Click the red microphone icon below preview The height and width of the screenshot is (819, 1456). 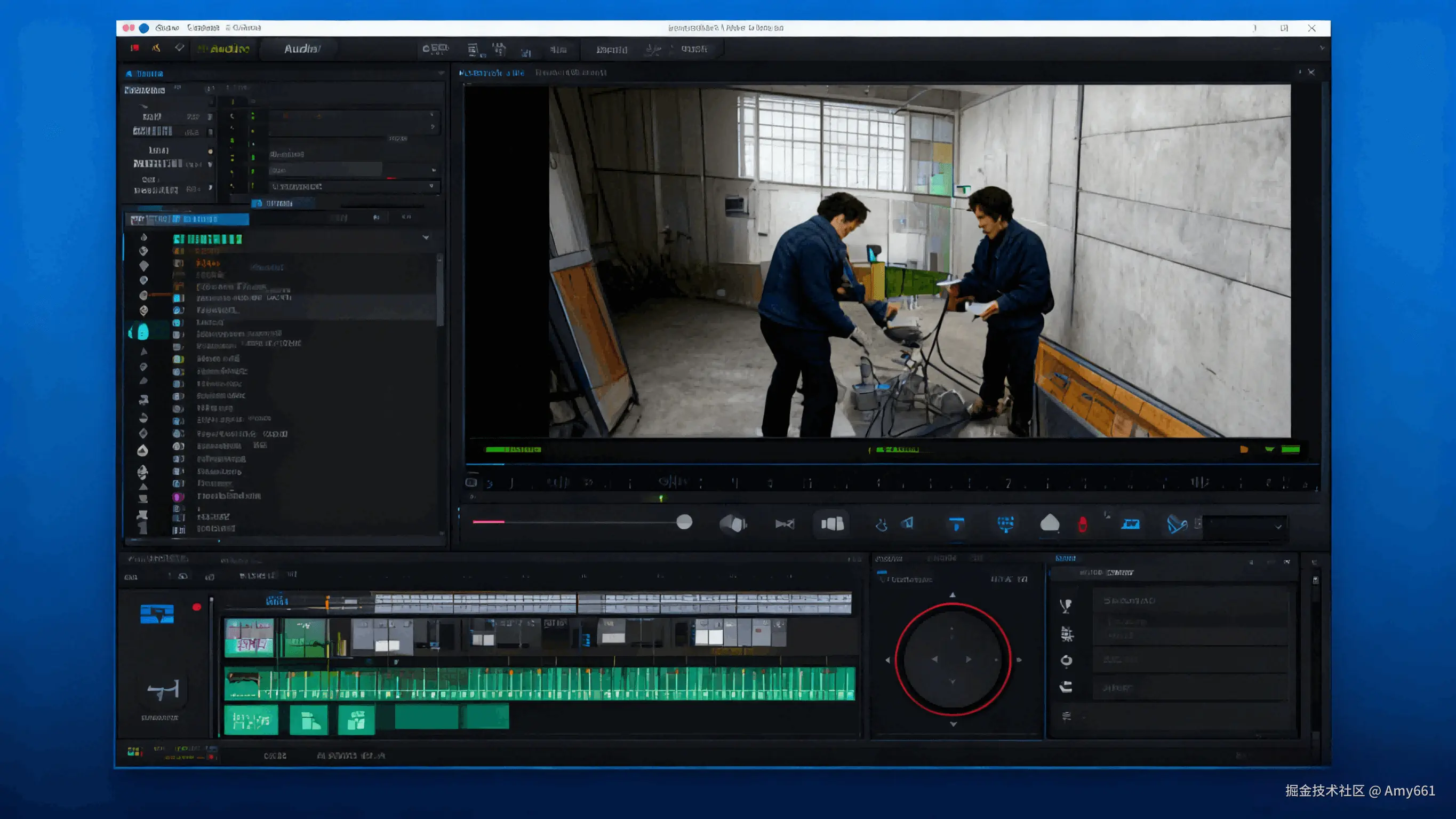coord(1082,524)
